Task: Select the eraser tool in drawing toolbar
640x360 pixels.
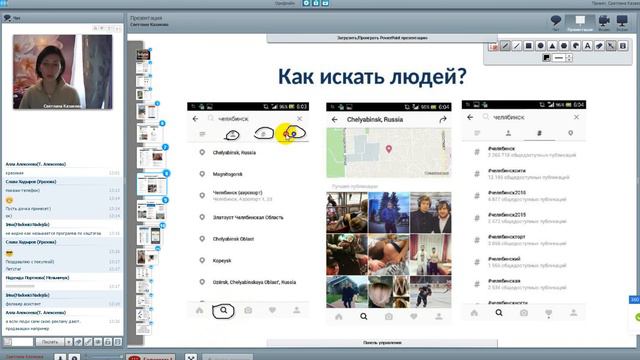Action: (599, 46)
